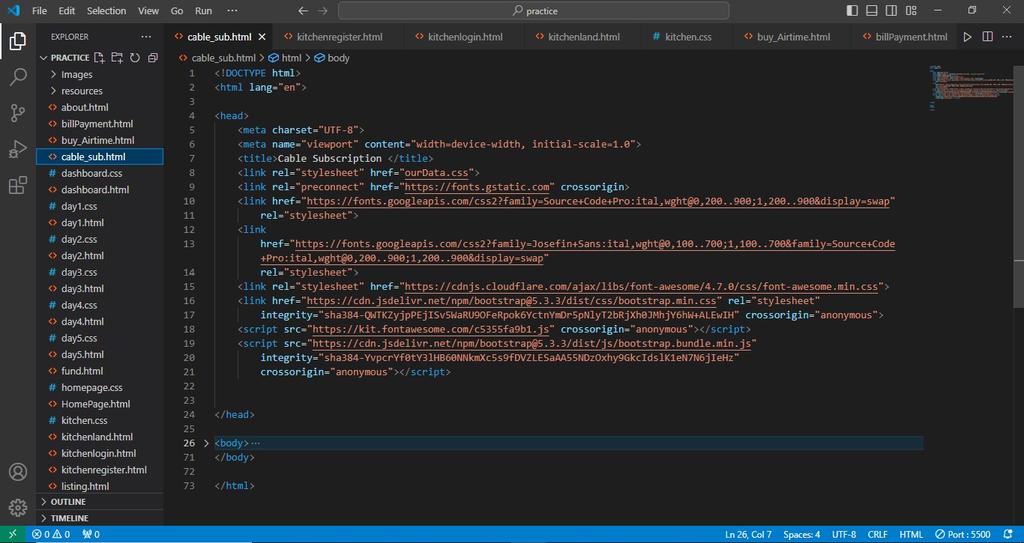1024x543 pixels.
Task: Open the html breadcrumb dropdown
Action: click(285, 58)
